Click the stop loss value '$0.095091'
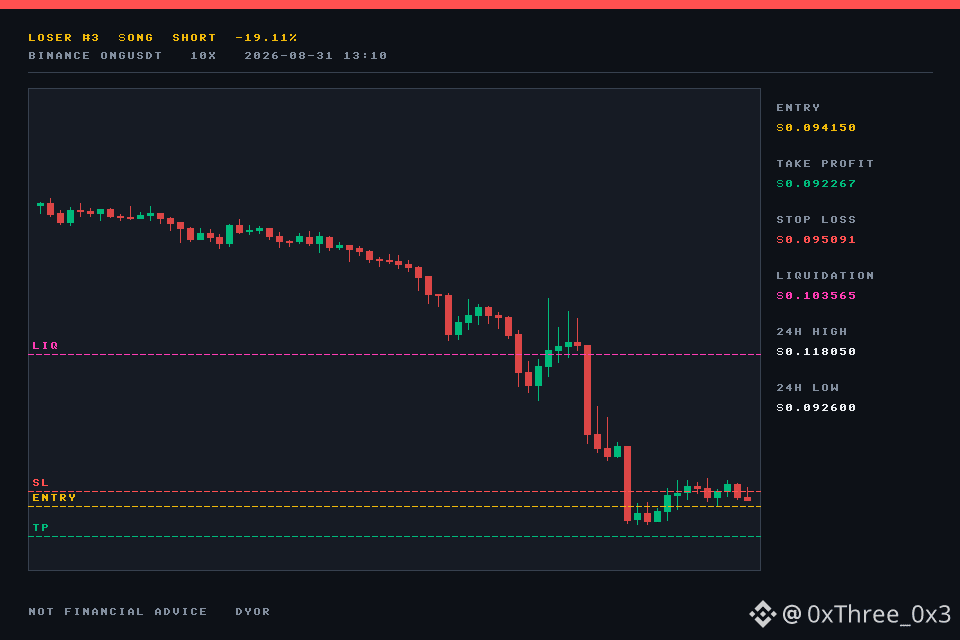The image size is (960, 640). click(816, 239)
